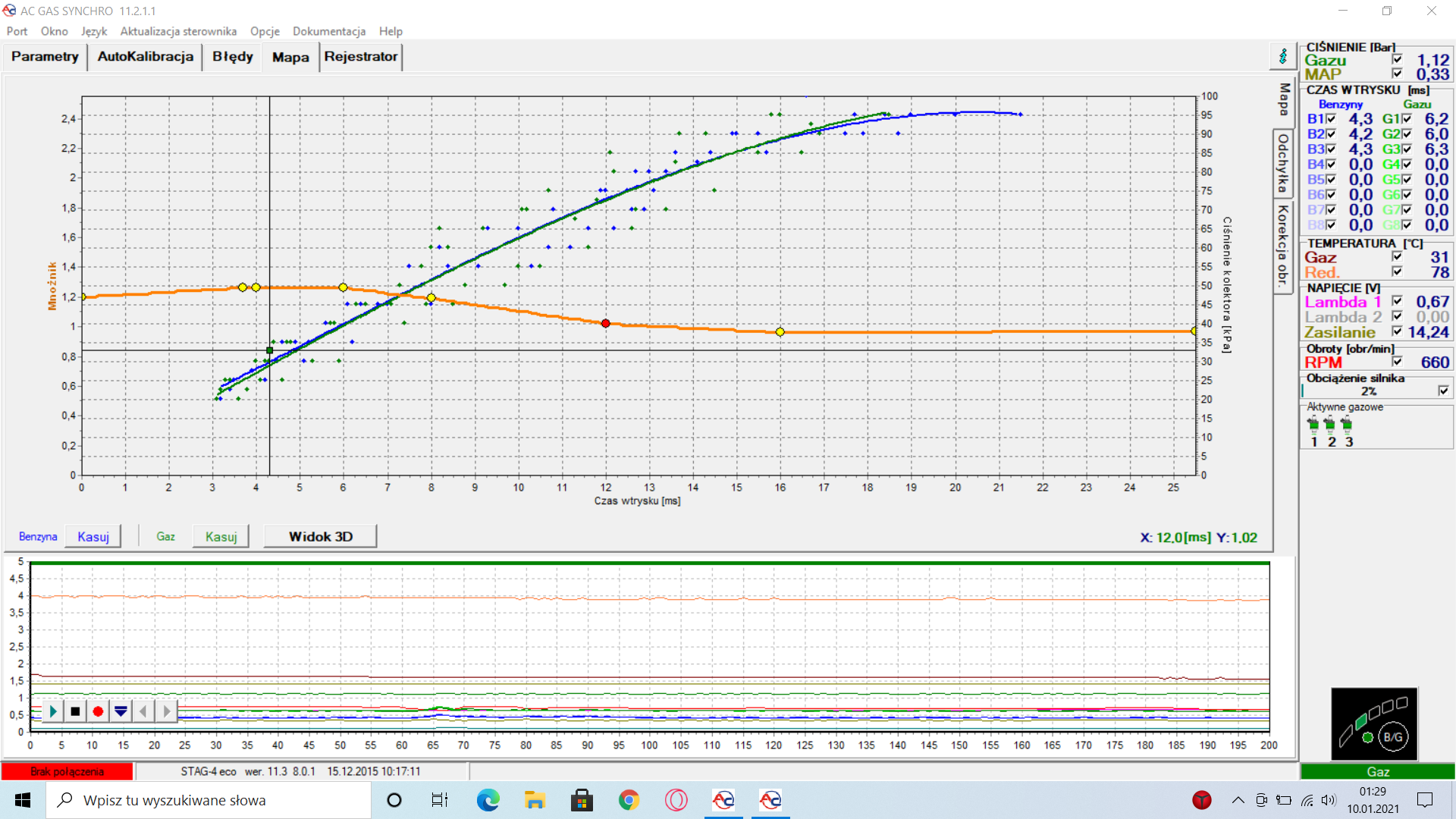Click the red round system tray icon

pos(1202,800)
